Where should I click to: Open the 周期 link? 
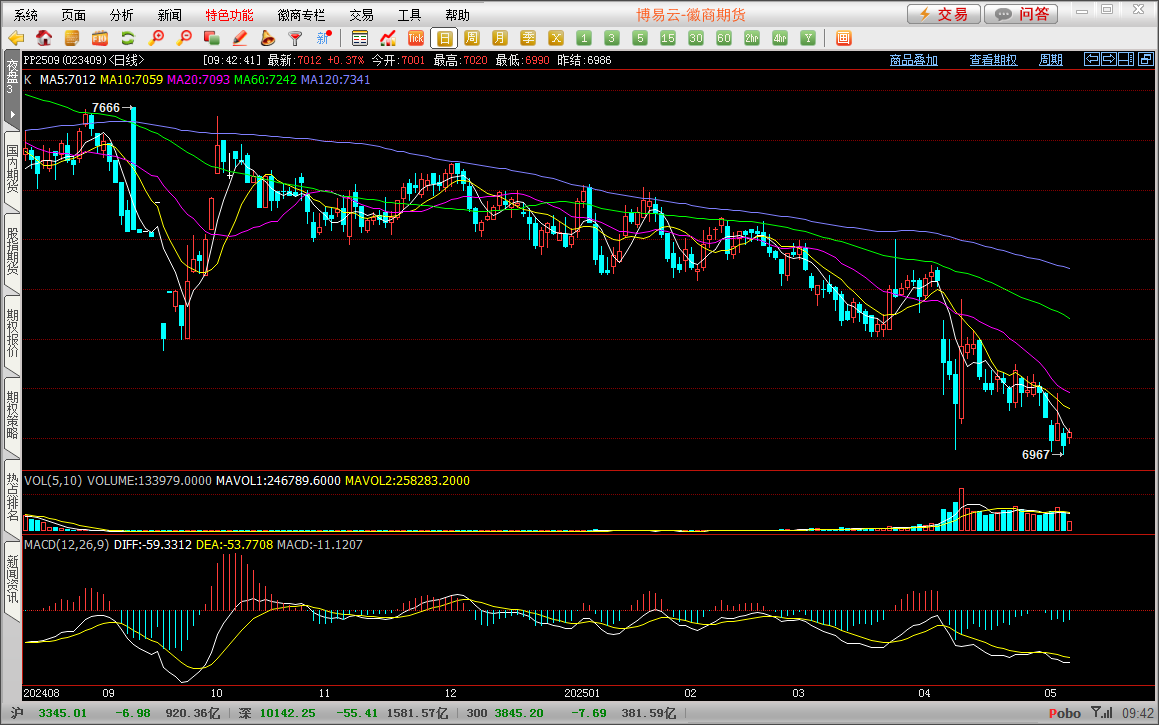[1051, 60]
